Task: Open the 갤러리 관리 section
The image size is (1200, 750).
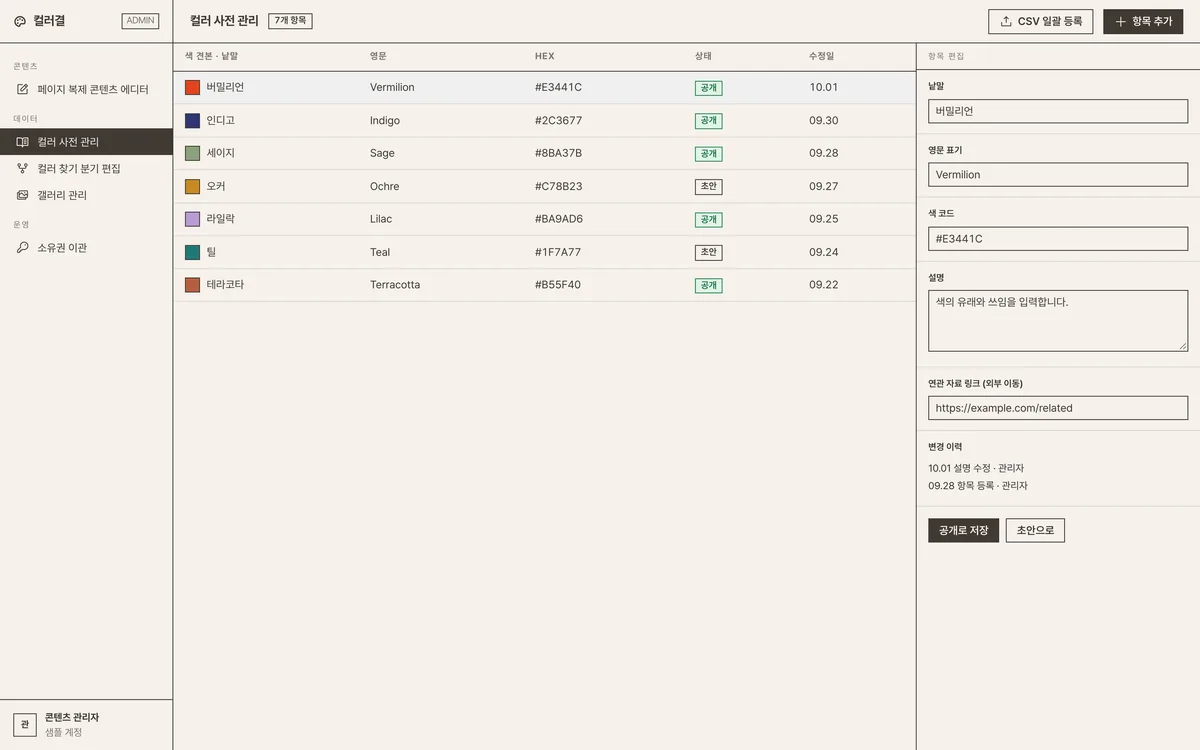Action: click(x=86, y=195)
